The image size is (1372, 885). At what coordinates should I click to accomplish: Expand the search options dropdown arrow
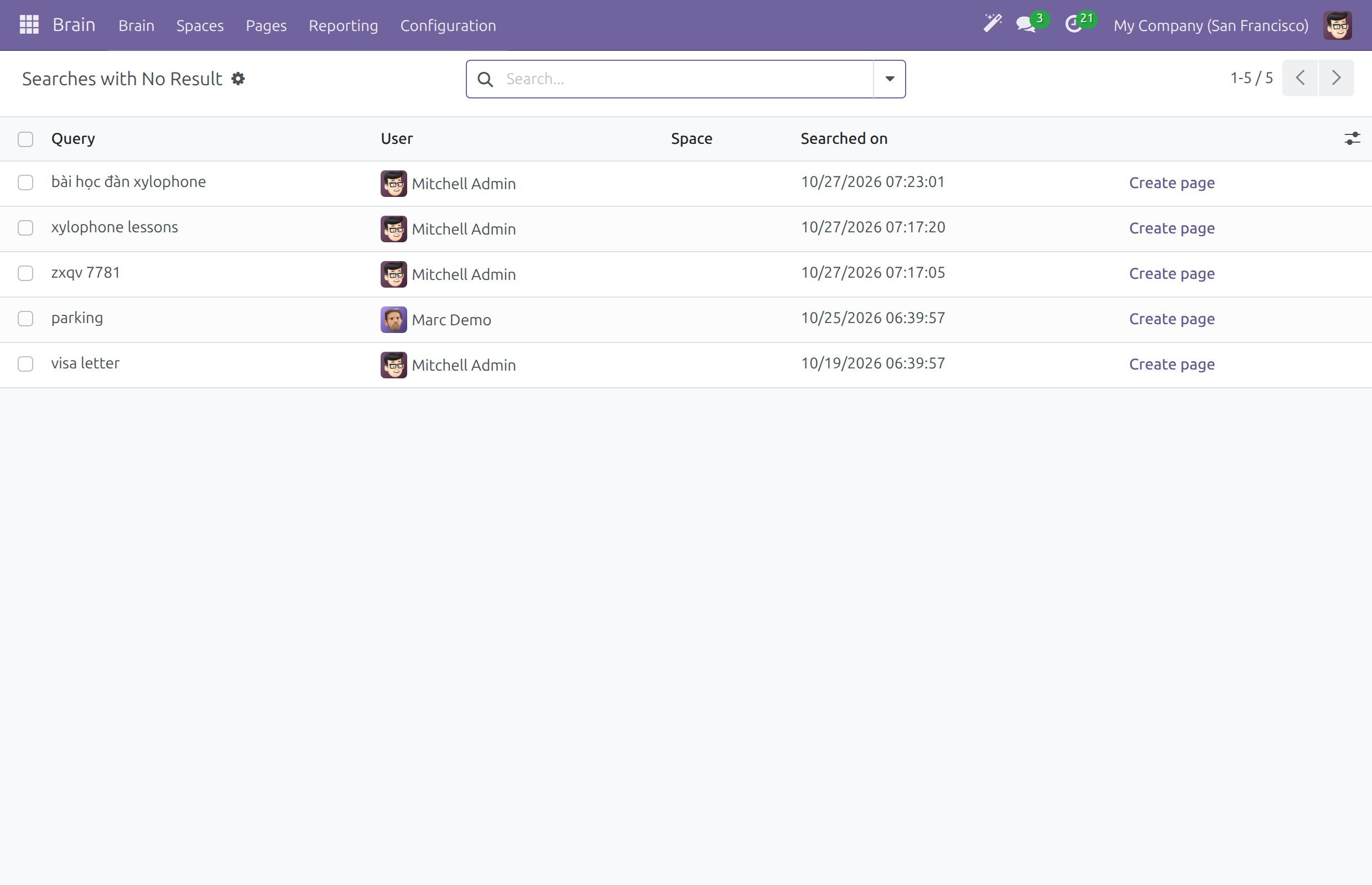(x=889, y=79)
